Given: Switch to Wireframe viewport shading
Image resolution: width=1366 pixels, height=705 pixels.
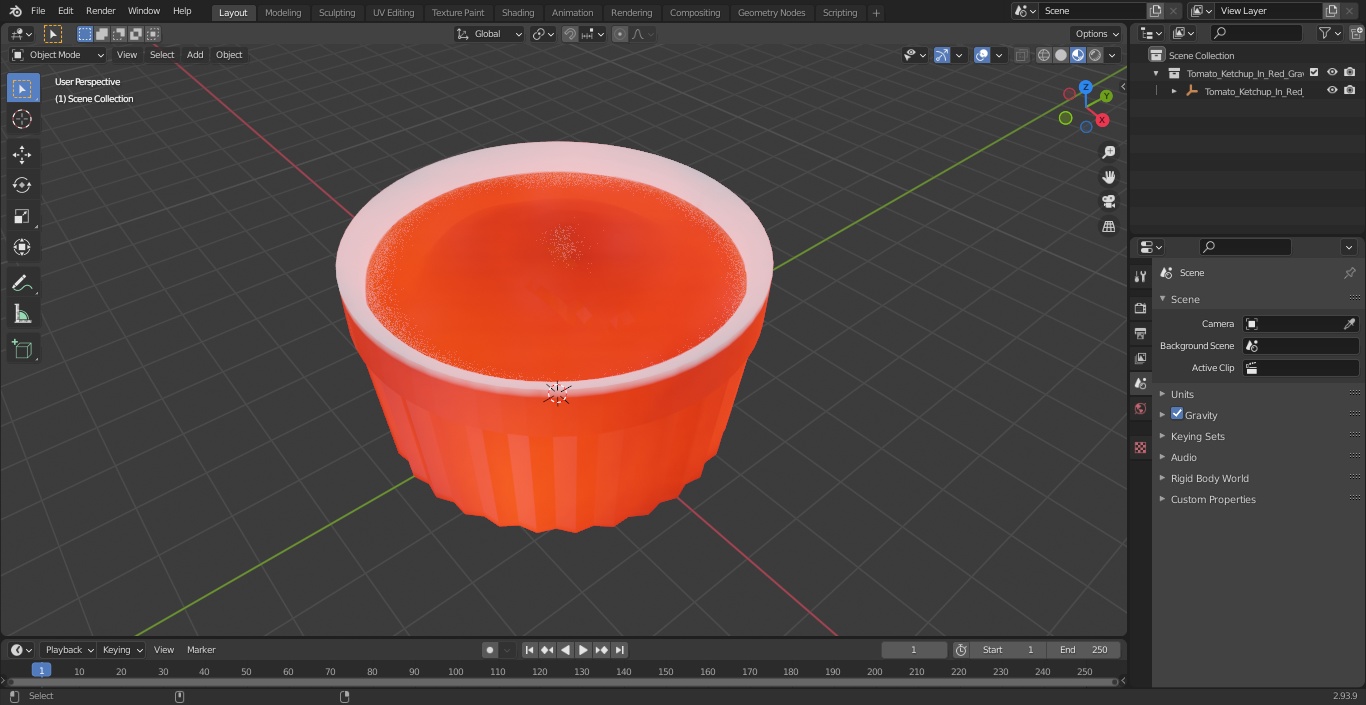Looking at the screenshot, I should 1044,55.
